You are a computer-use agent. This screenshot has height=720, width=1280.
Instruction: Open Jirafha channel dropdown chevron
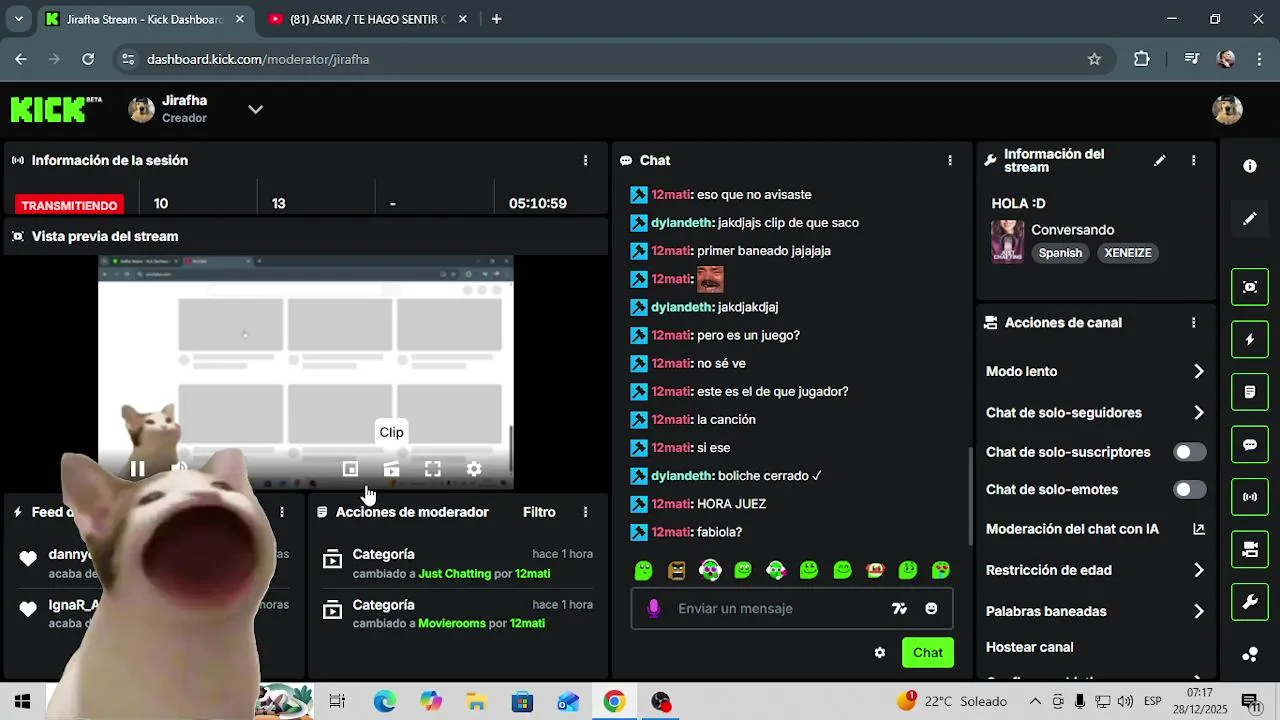pyautogui.click(x=256, y=109)
